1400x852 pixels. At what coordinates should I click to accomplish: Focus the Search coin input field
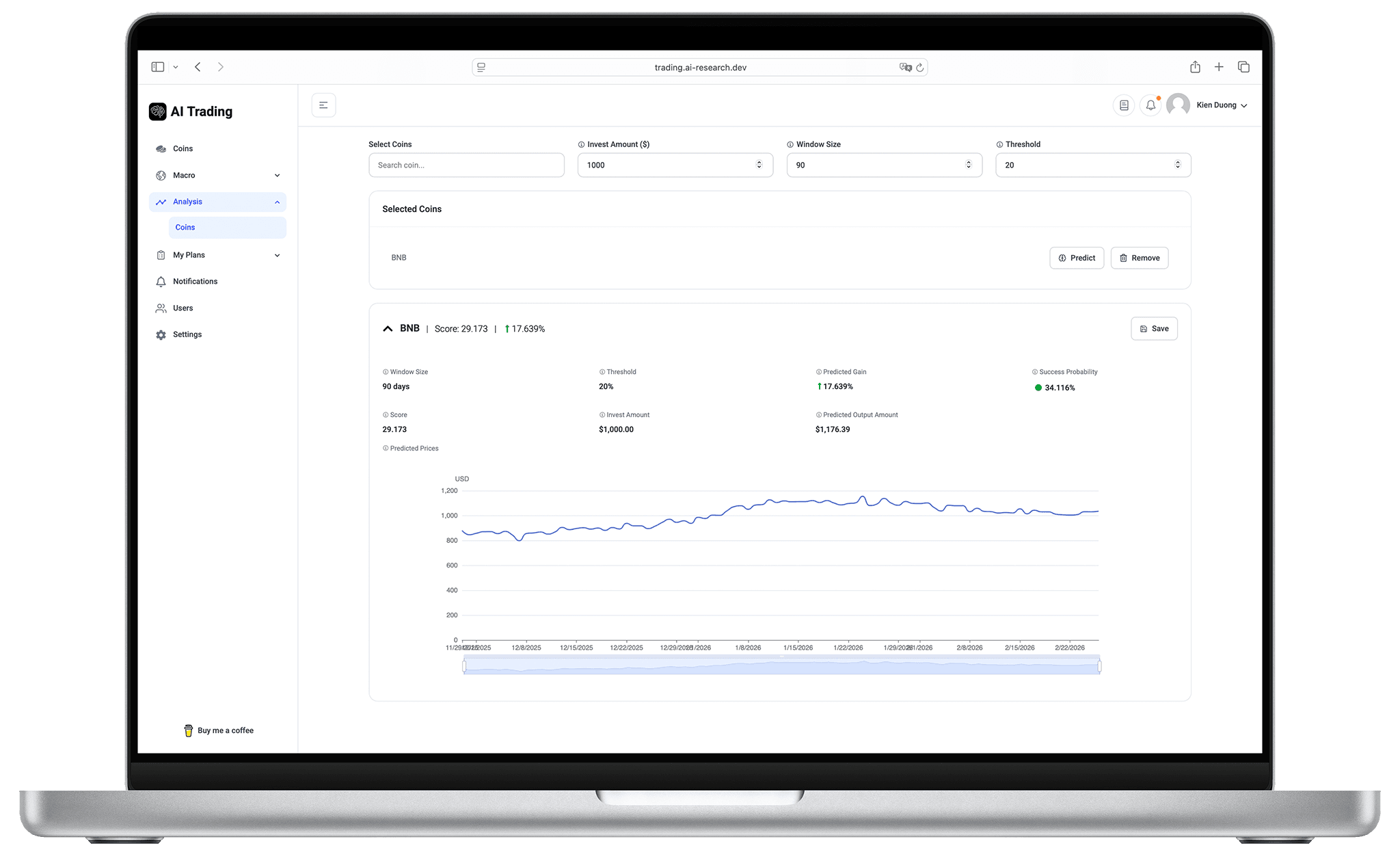466,165
